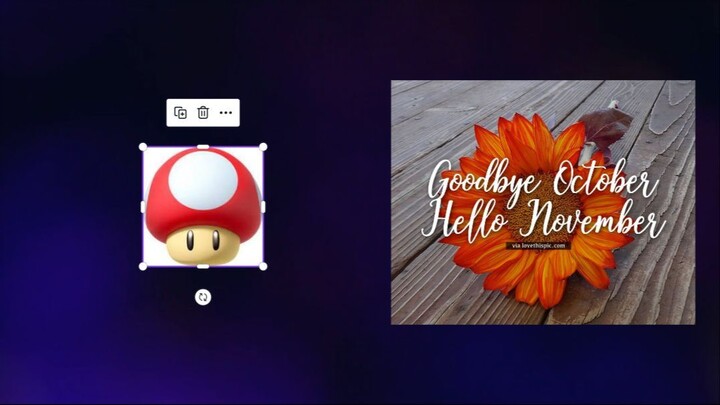Select the mushroom image
The image size is (720, 405).
click(203, 207)
